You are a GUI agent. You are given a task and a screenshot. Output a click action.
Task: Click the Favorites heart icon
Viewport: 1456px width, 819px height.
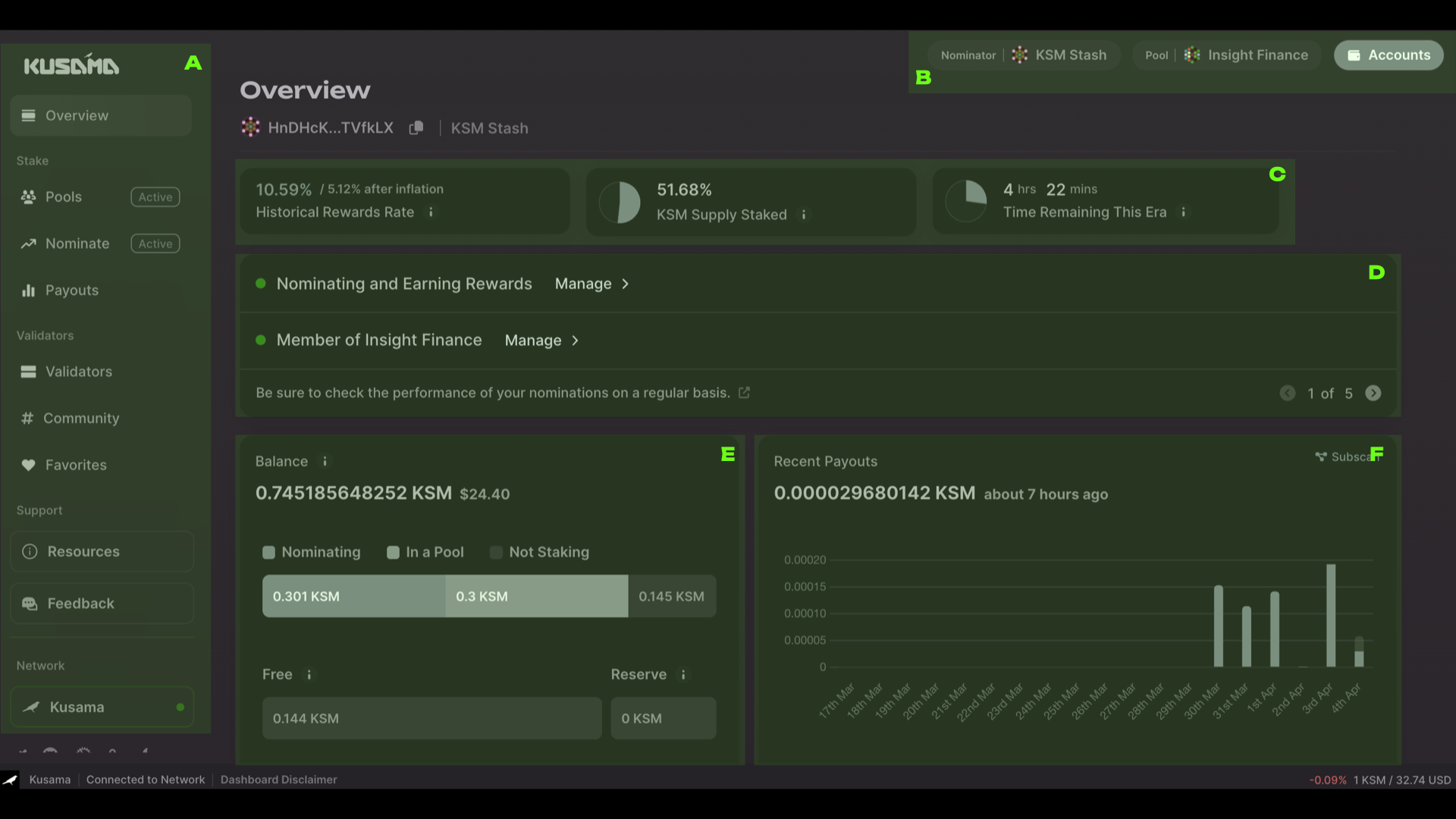click(26, 464)
